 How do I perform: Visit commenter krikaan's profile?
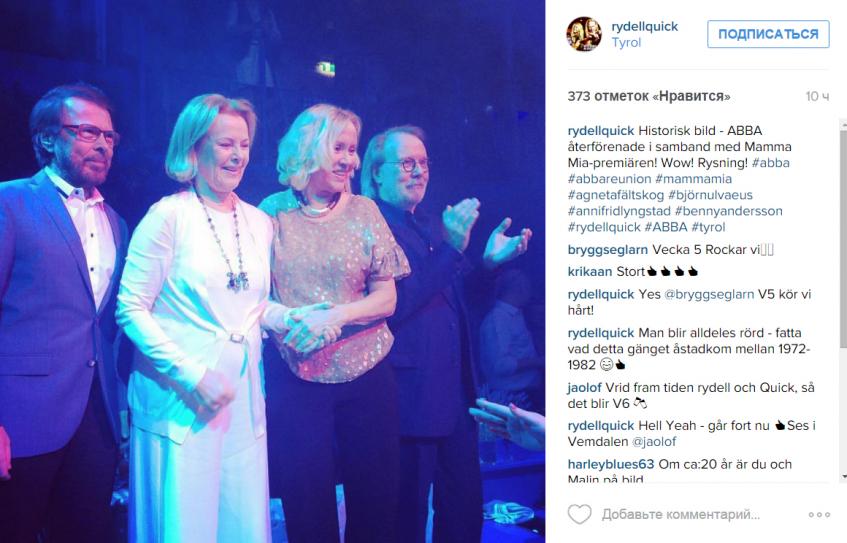pyautogui.click(x=590, y=272)
